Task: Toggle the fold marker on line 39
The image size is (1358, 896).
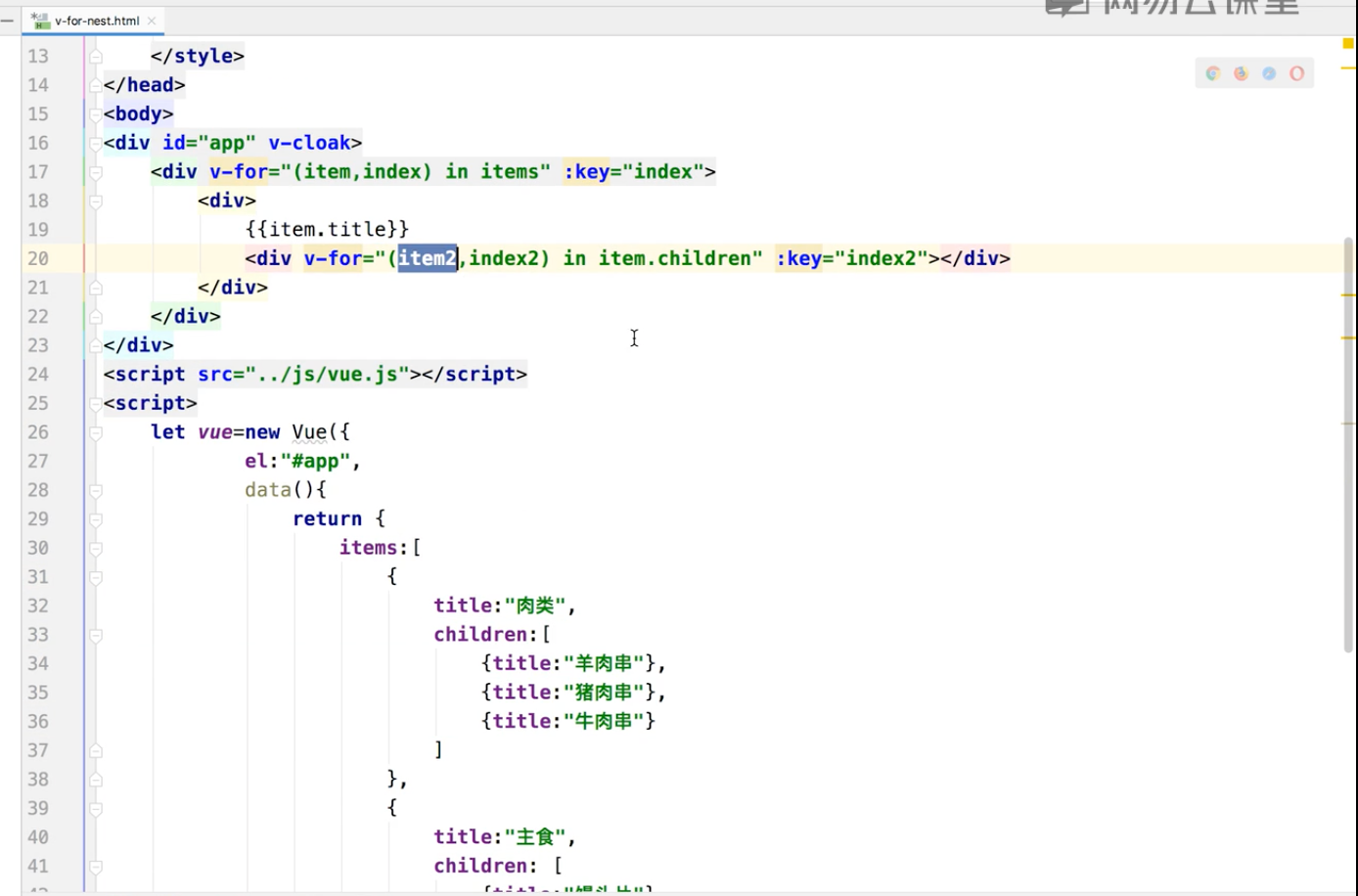Action: pyautogui.click(x=96, y=808)
